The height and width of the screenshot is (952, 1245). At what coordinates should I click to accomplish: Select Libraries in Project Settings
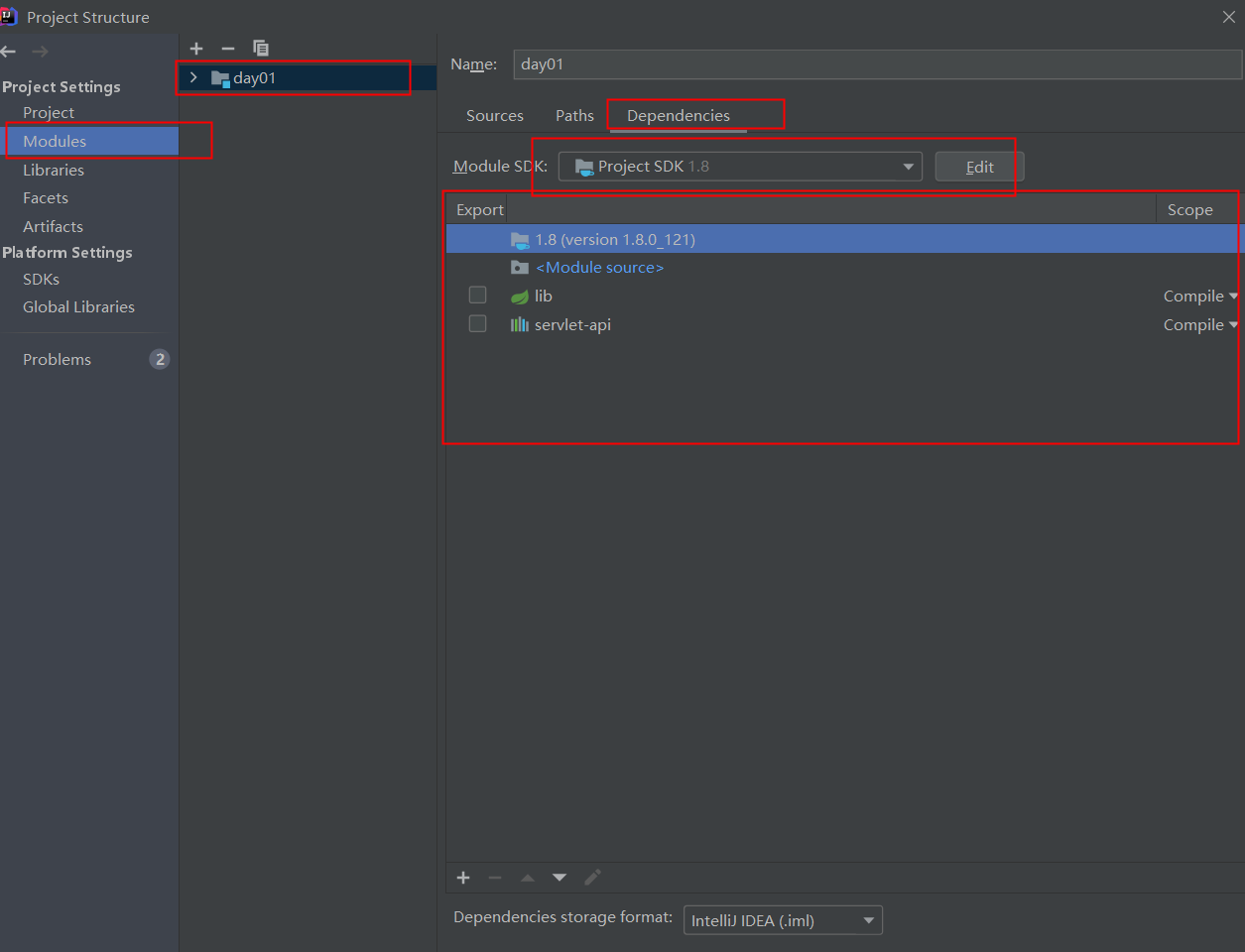[54, 171]
